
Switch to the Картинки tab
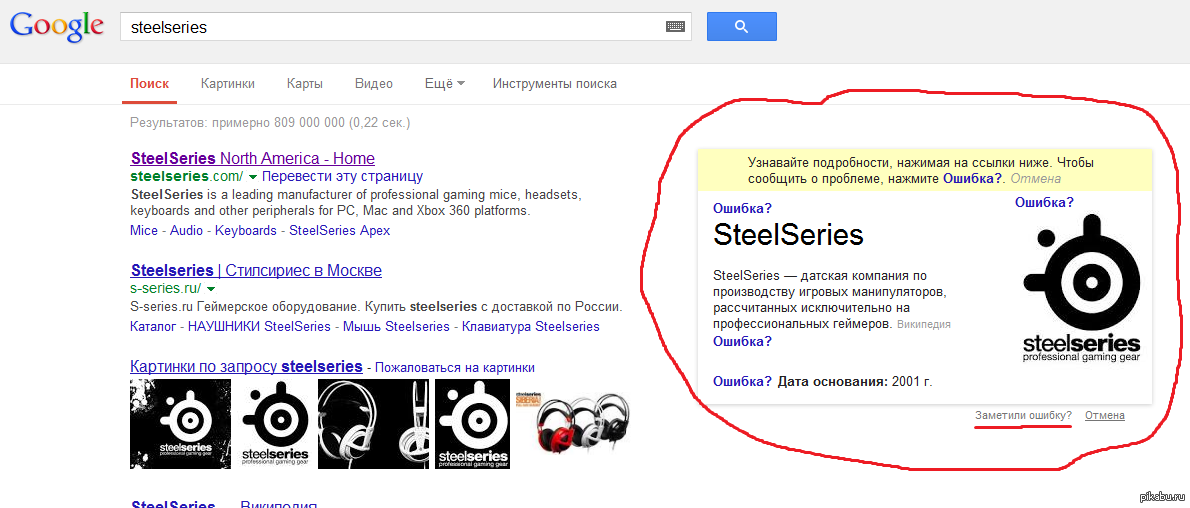(227, 84)
